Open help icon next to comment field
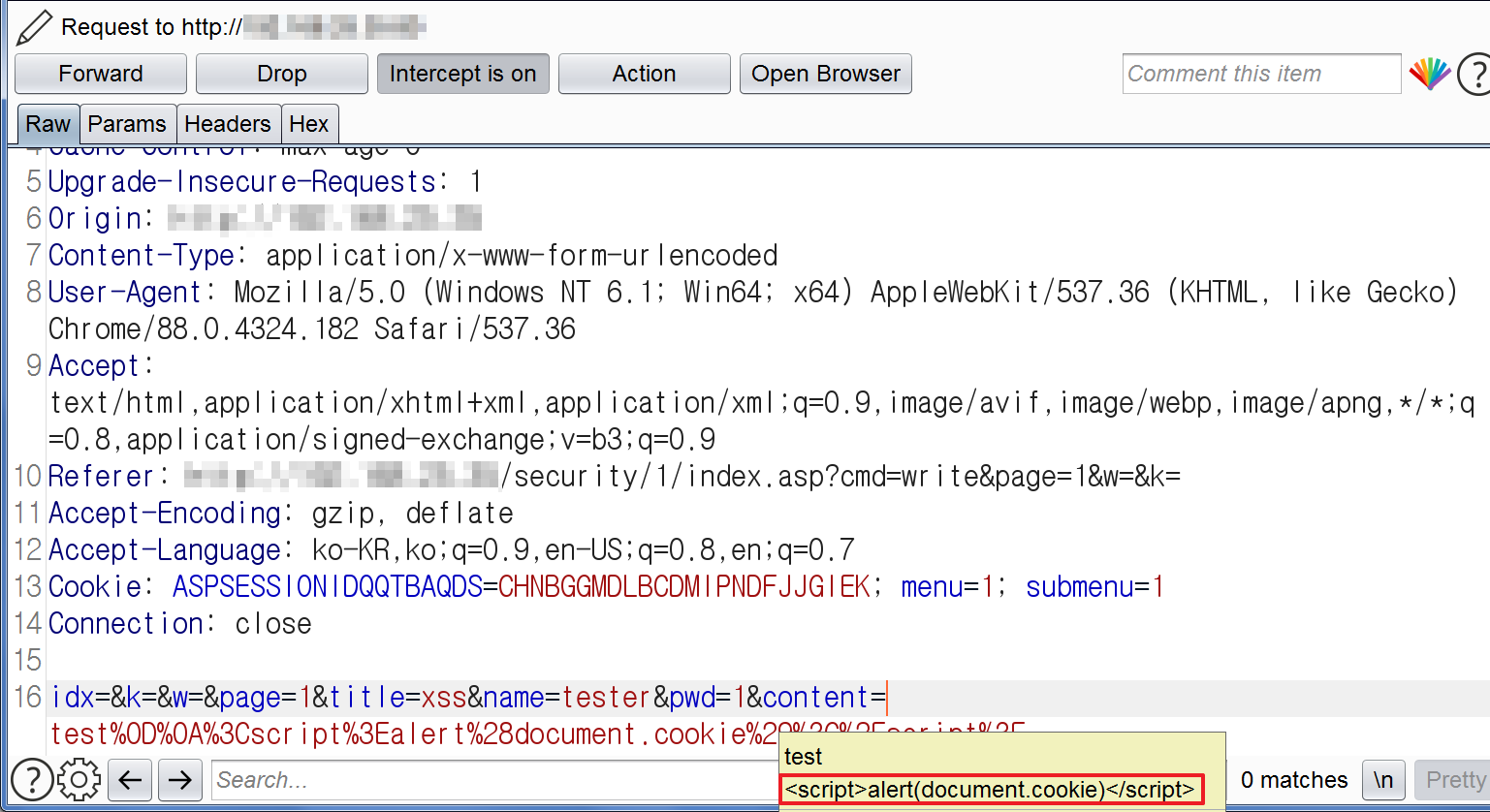1490x812 pixels. (1474, 74)
